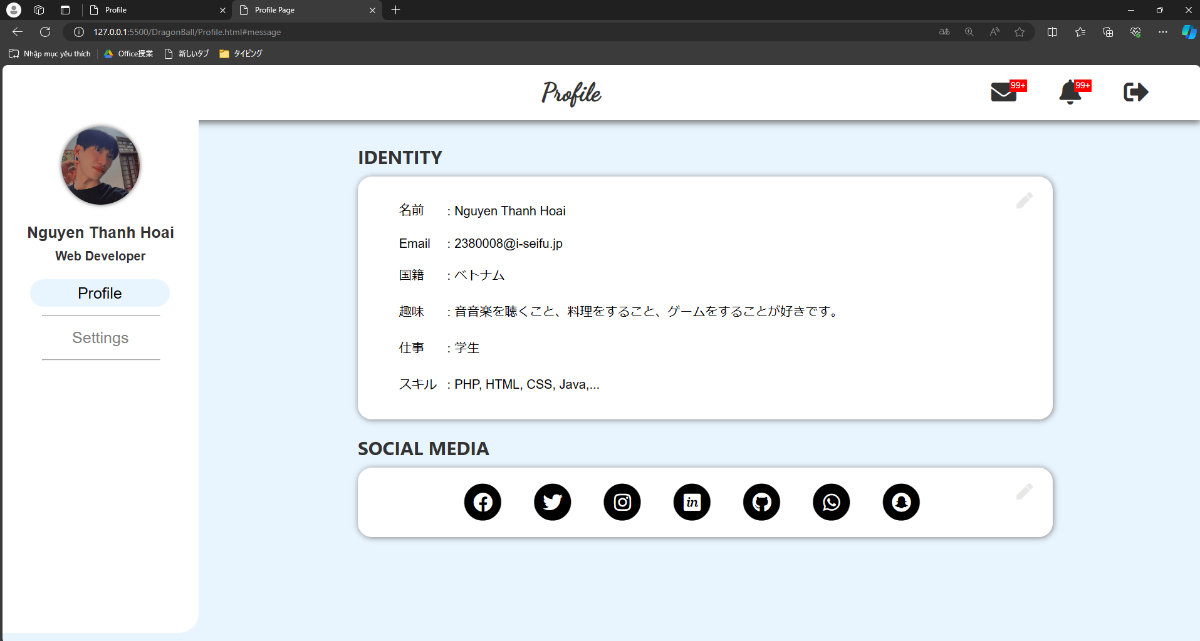Image resolution: width=1200 pixels, height=641 pixels.
Task: Open the Snapchat social icon
Action: pyautogui.click(x=901, y=502)
